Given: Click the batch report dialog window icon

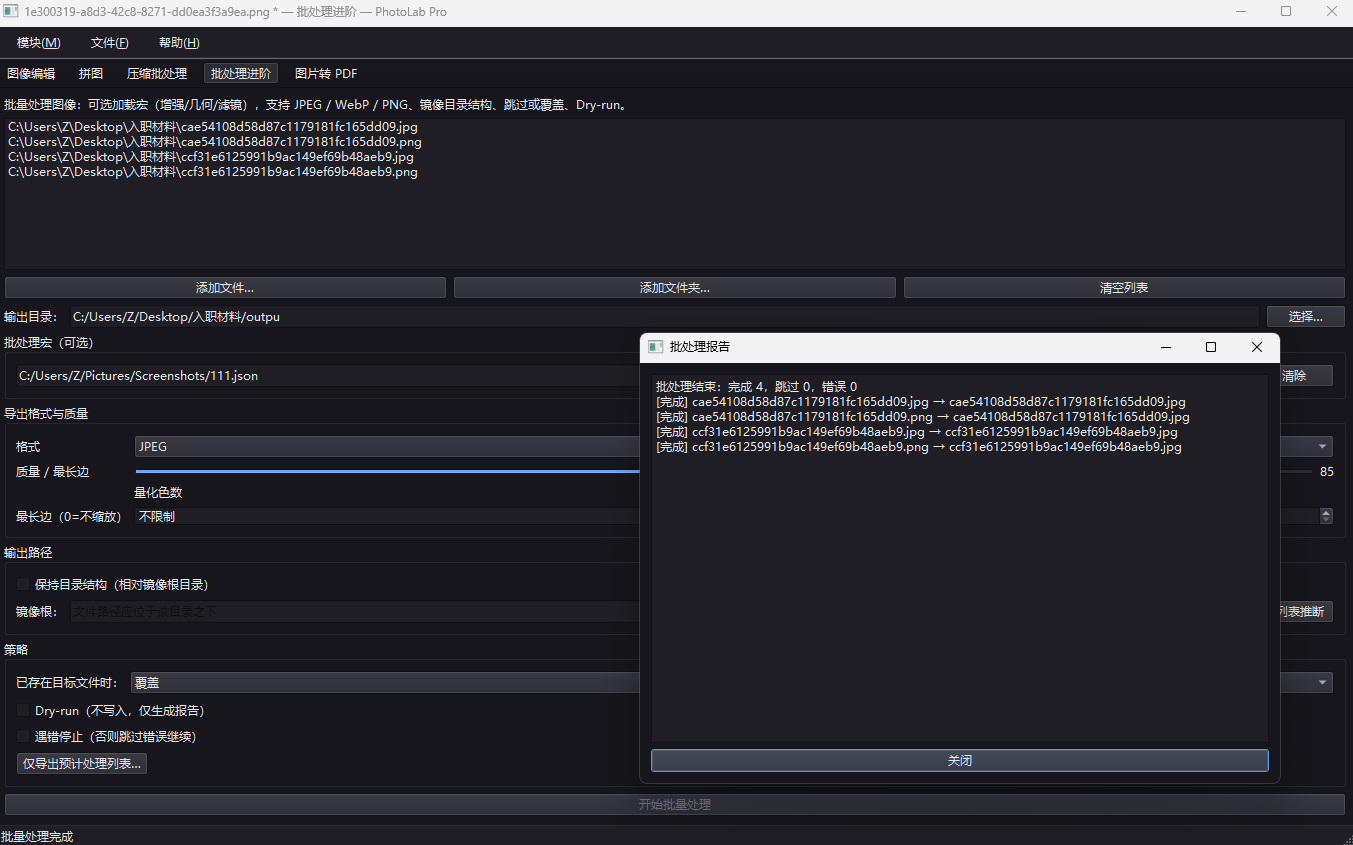Looking at the screenshot, I should point(656,347).
